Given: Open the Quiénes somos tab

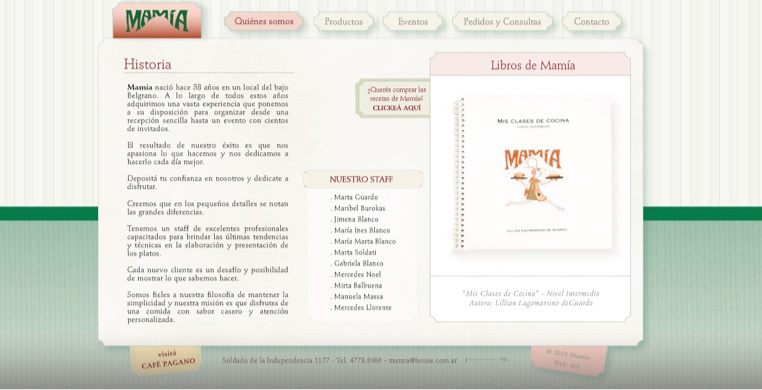Looking at the screenshot, I should [264, 21].
